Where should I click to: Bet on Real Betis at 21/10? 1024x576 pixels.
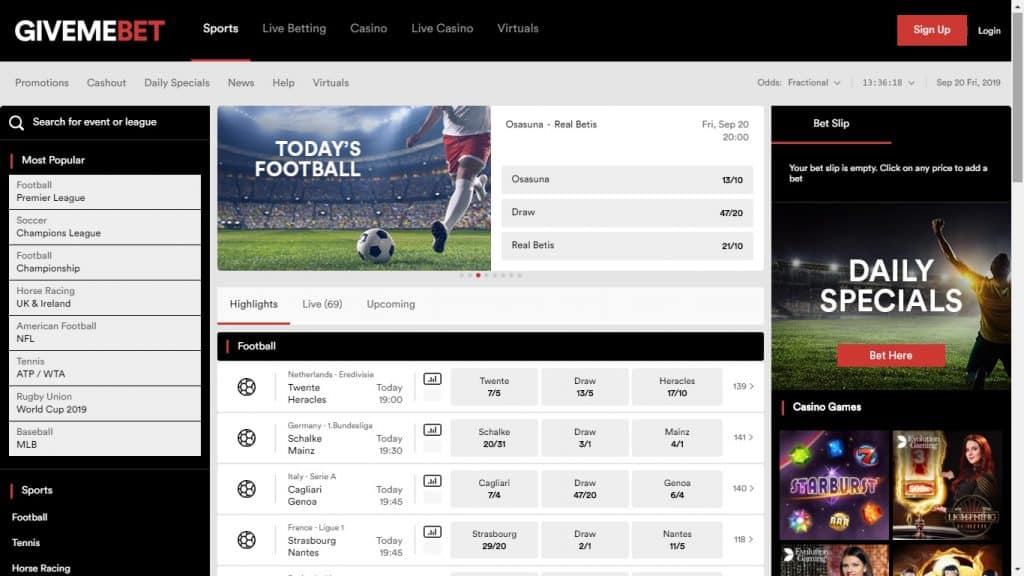click(x=627, y=246)
